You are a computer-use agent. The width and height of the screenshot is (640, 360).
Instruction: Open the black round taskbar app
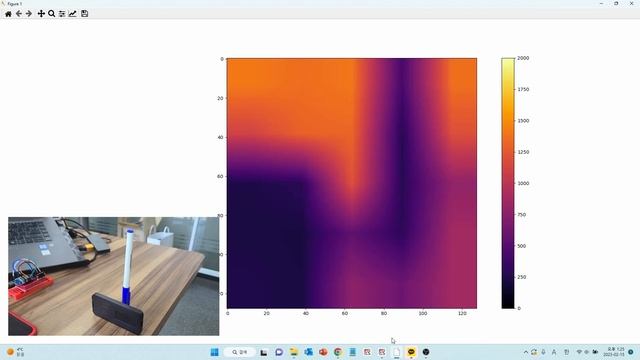point(426,352)
